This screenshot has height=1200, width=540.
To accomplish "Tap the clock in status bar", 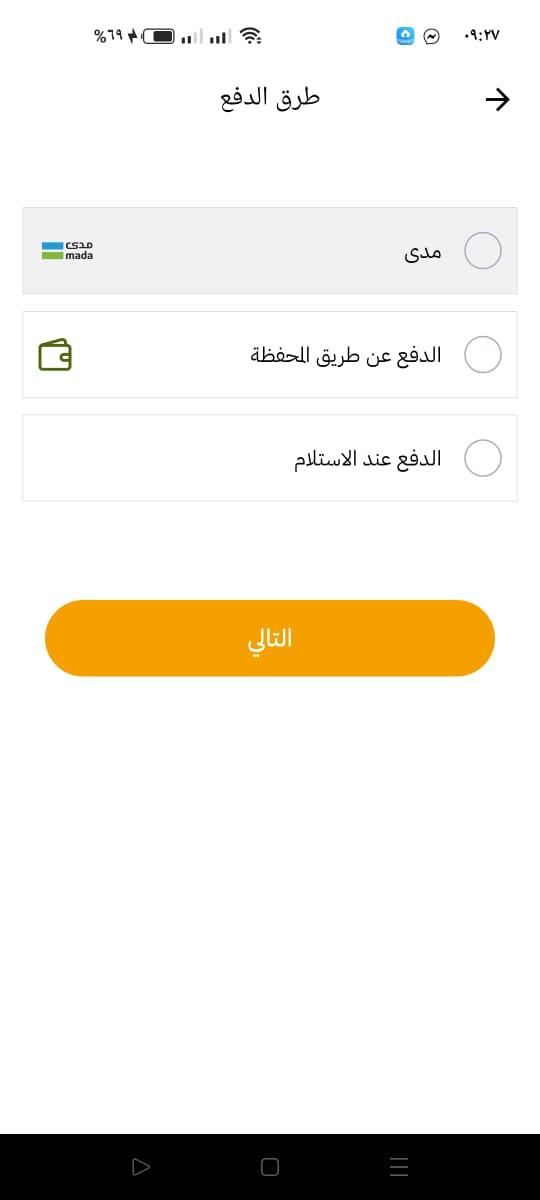I will tap(482, 36).
